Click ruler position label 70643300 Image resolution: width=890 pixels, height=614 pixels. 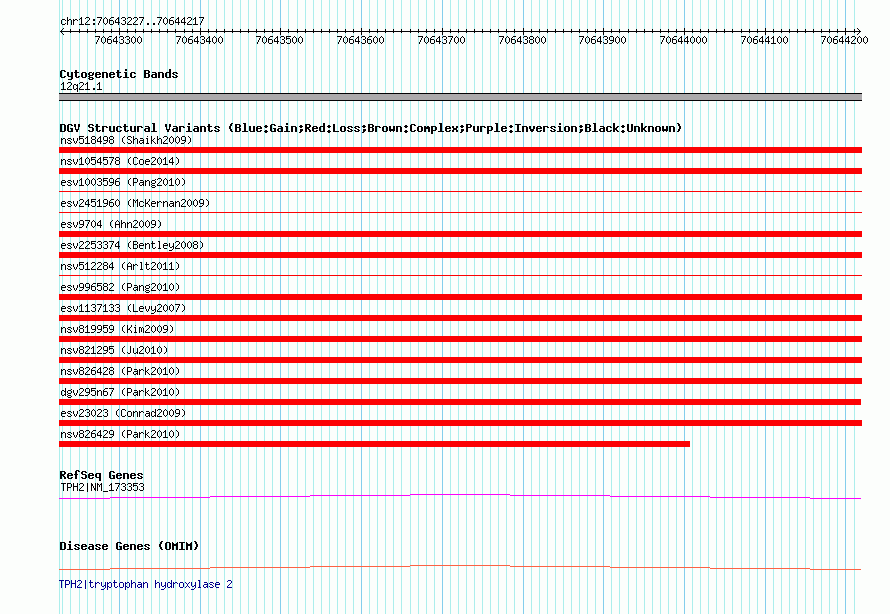(118, 40)
